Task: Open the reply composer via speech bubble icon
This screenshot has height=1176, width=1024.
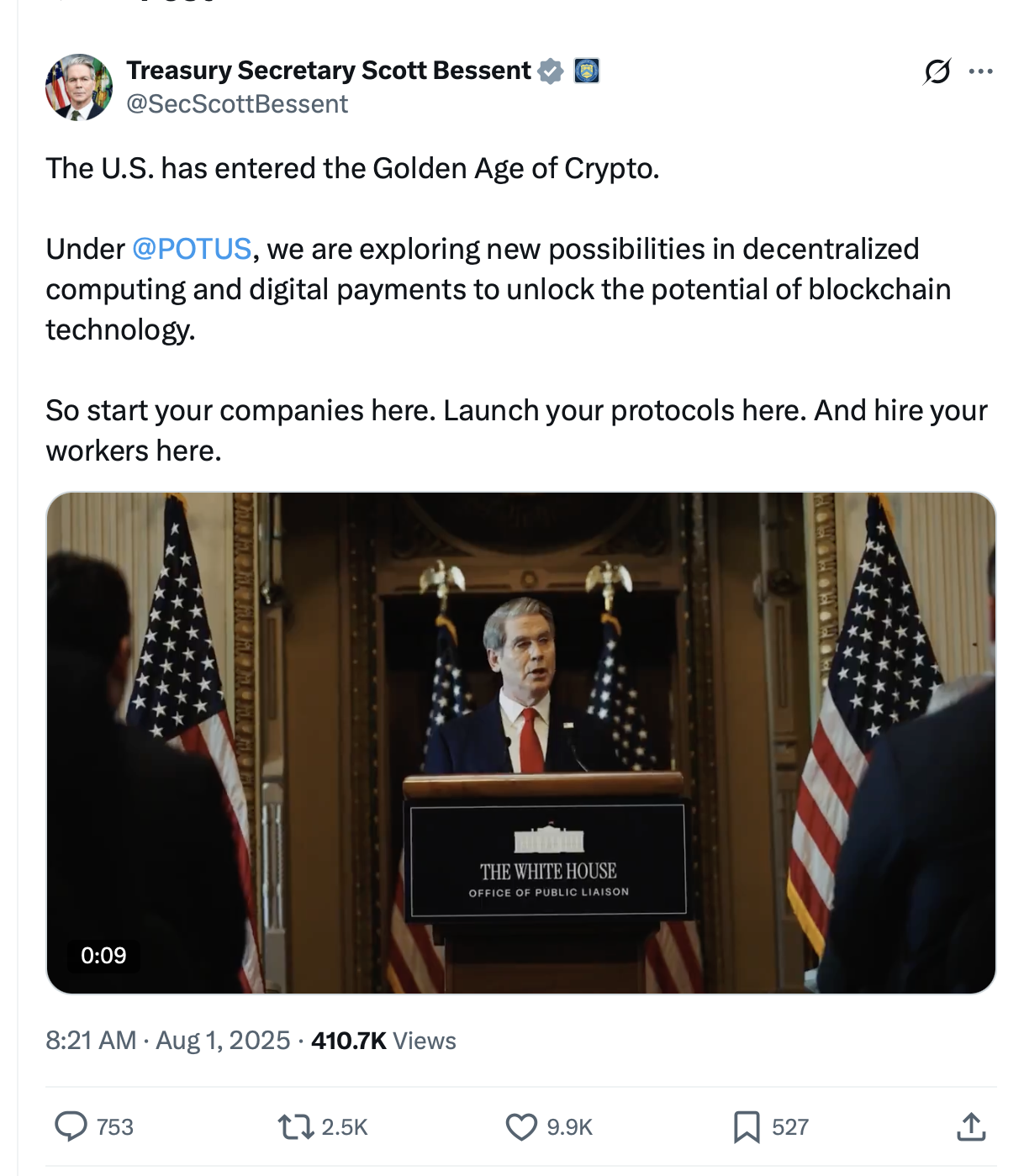Action: pos(72,1126)
